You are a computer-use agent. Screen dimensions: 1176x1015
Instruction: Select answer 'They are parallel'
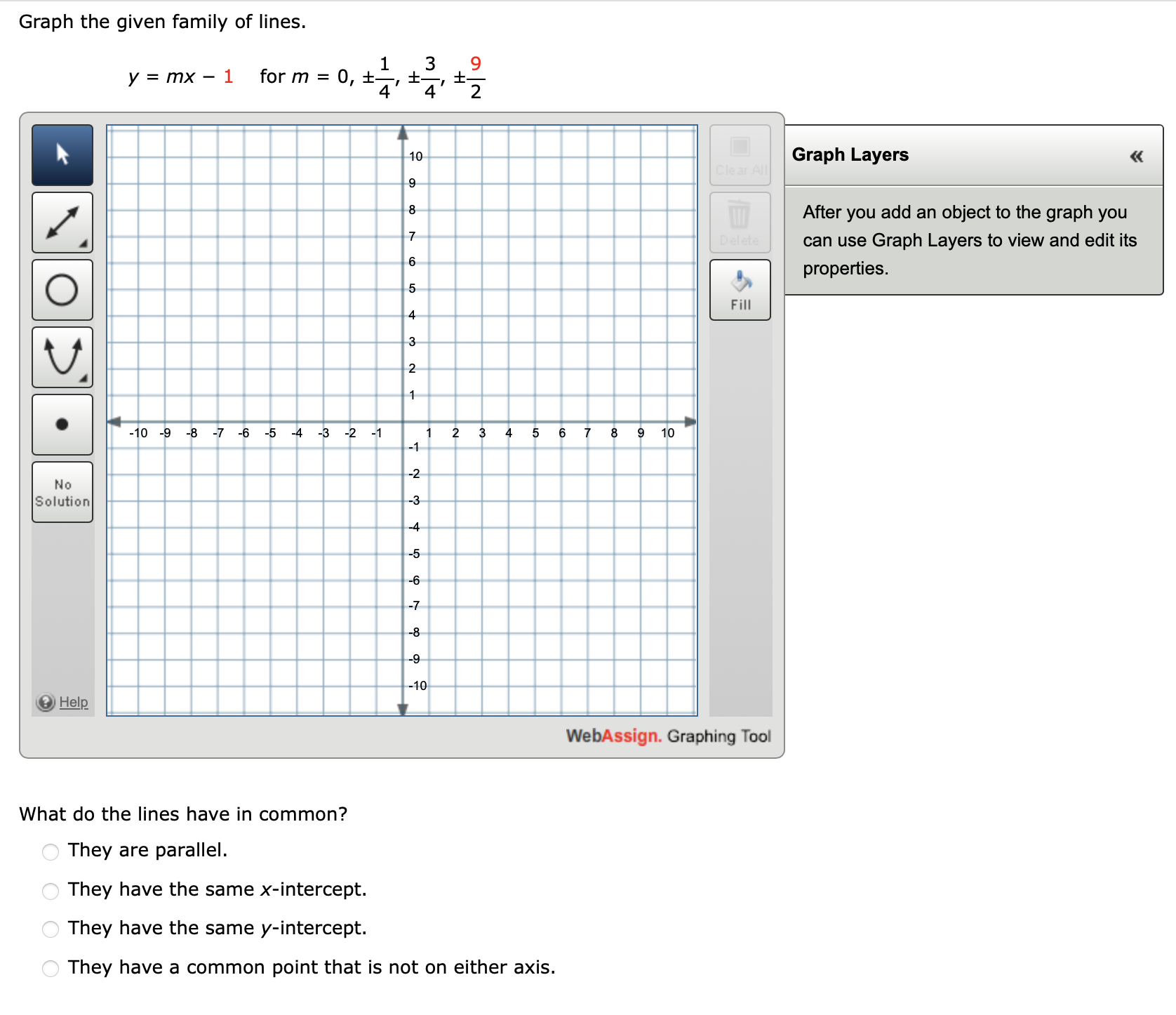50,851
